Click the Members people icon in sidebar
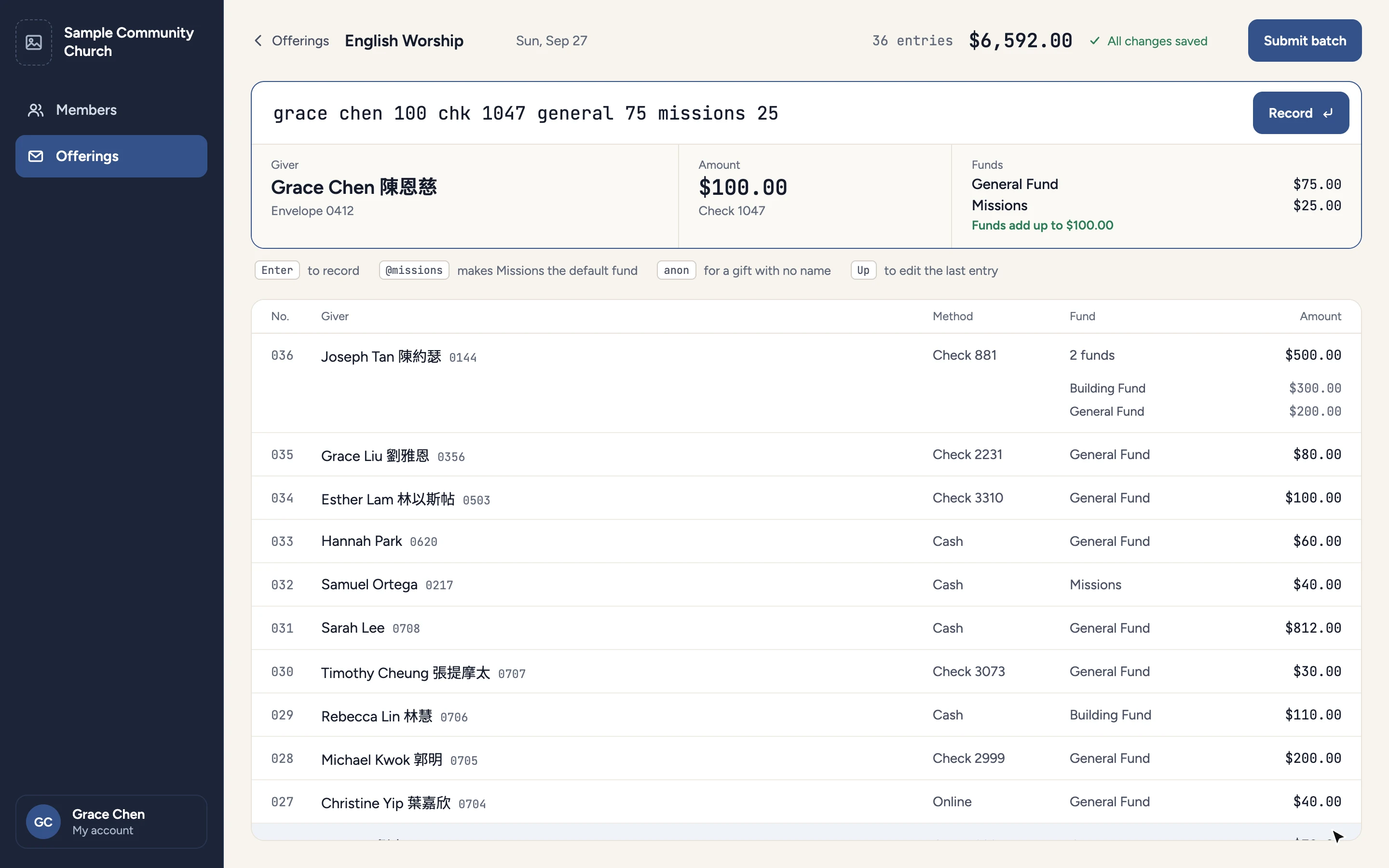Screen dimensions: 1389x868 pos(36,110)
